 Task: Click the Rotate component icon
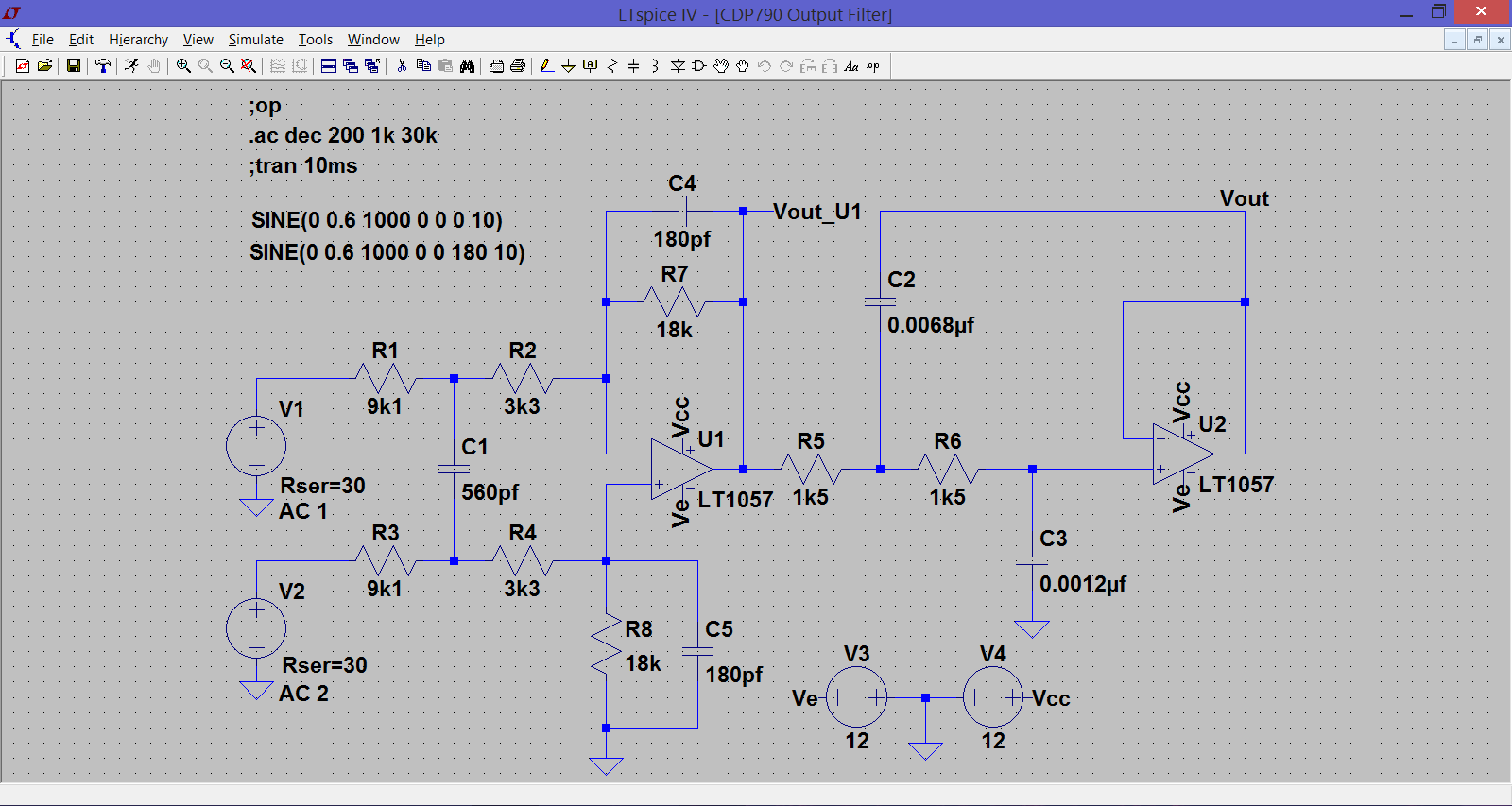[808, 66]
